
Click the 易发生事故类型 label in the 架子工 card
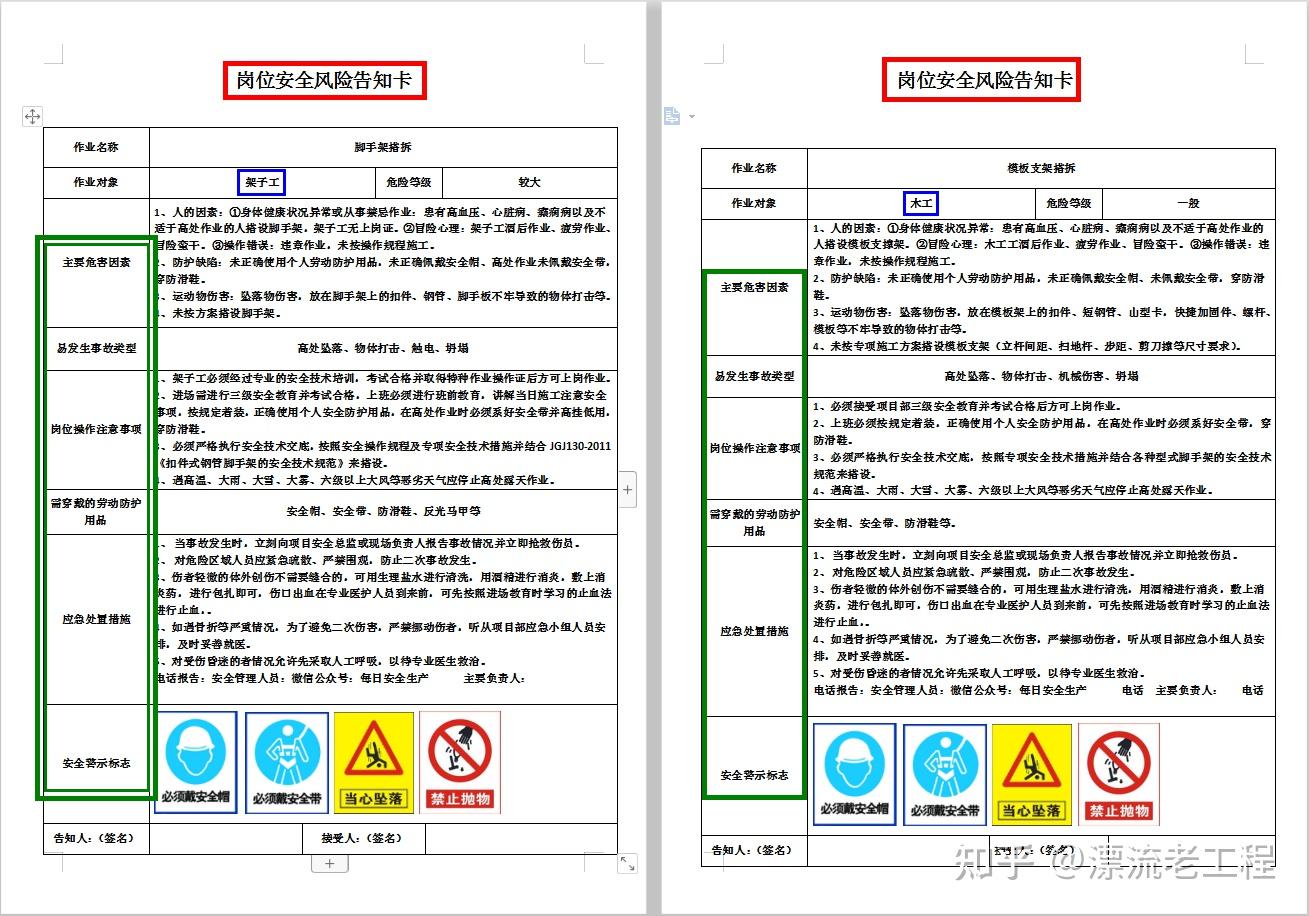[96, 349]
